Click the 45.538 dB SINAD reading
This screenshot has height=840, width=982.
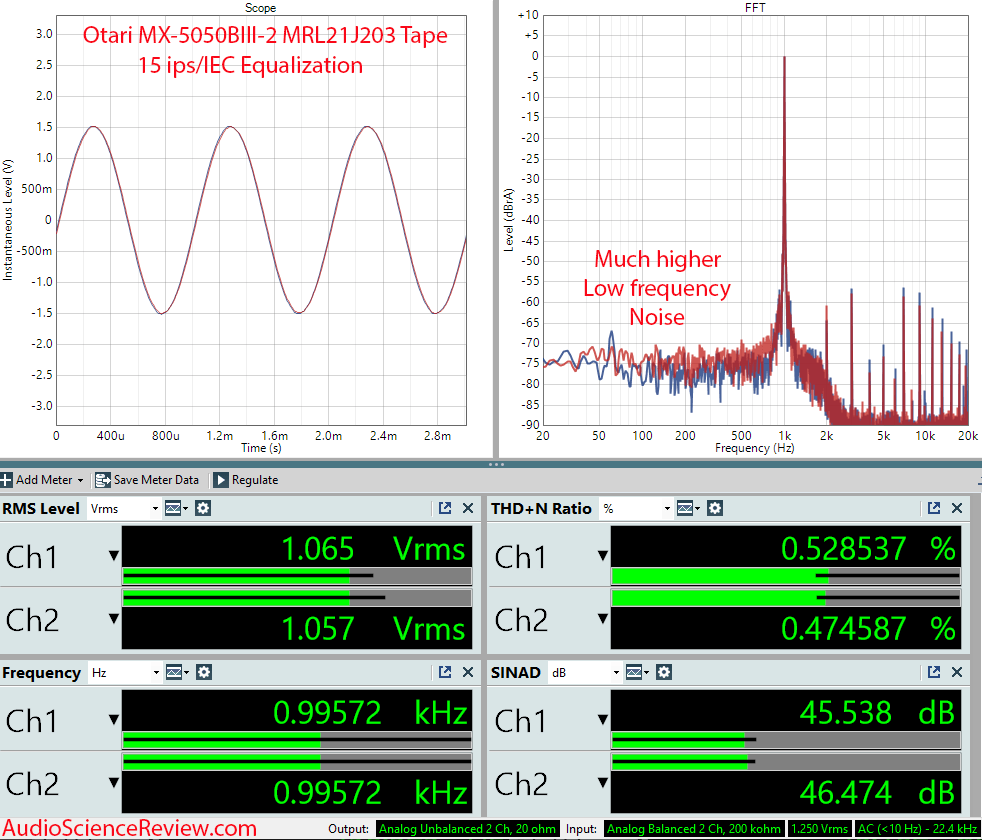pyautogui.click(x=877, y=713)
